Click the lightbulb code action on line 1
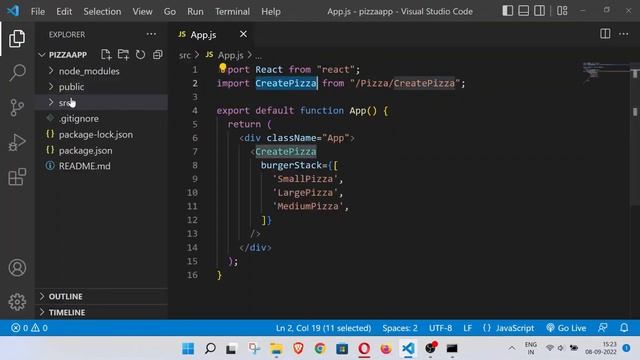 point(222,68)
